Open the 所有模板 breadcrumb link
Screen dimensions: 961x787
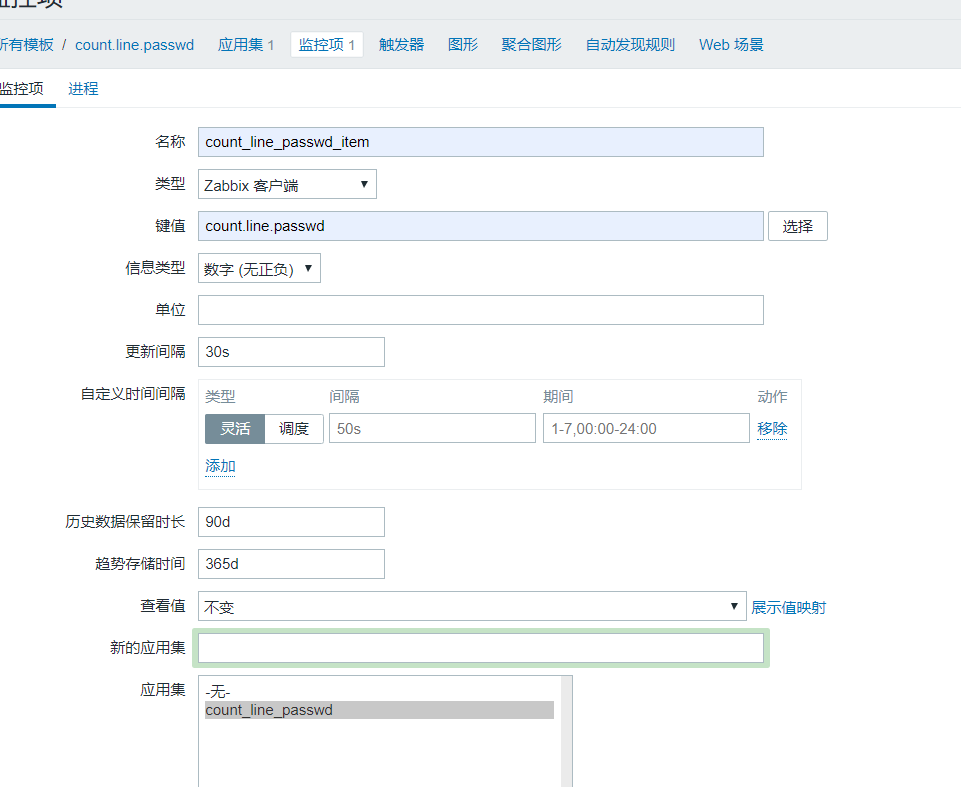26,45
